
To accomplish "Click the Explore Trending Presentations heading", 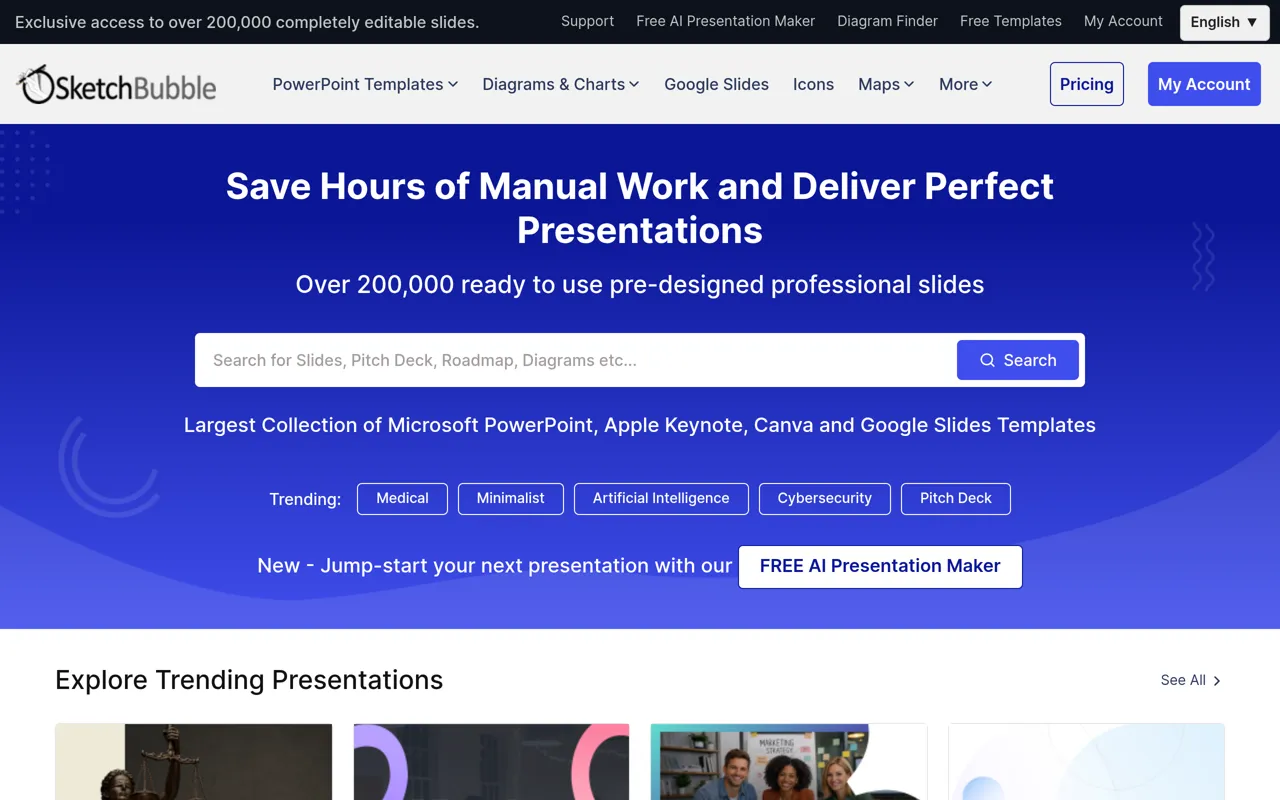I will click(x=249, y=680).
